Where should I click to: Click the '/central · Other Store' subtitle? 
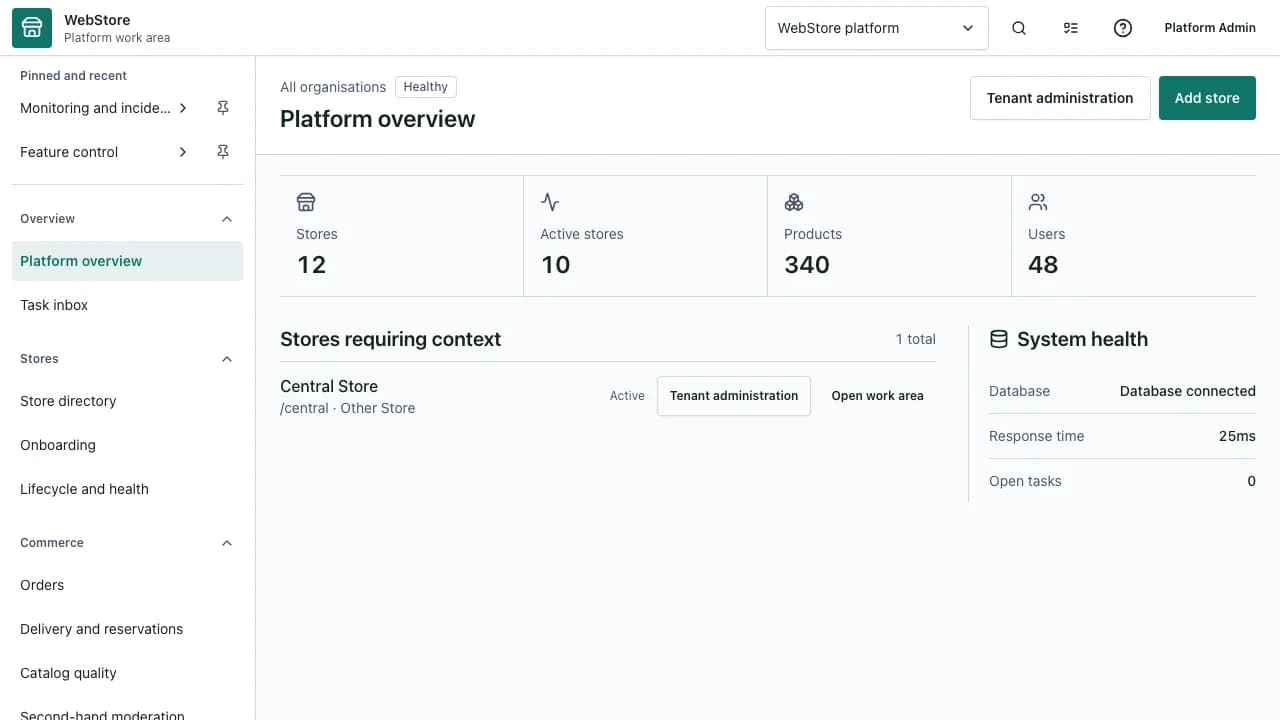pos(347,408)
